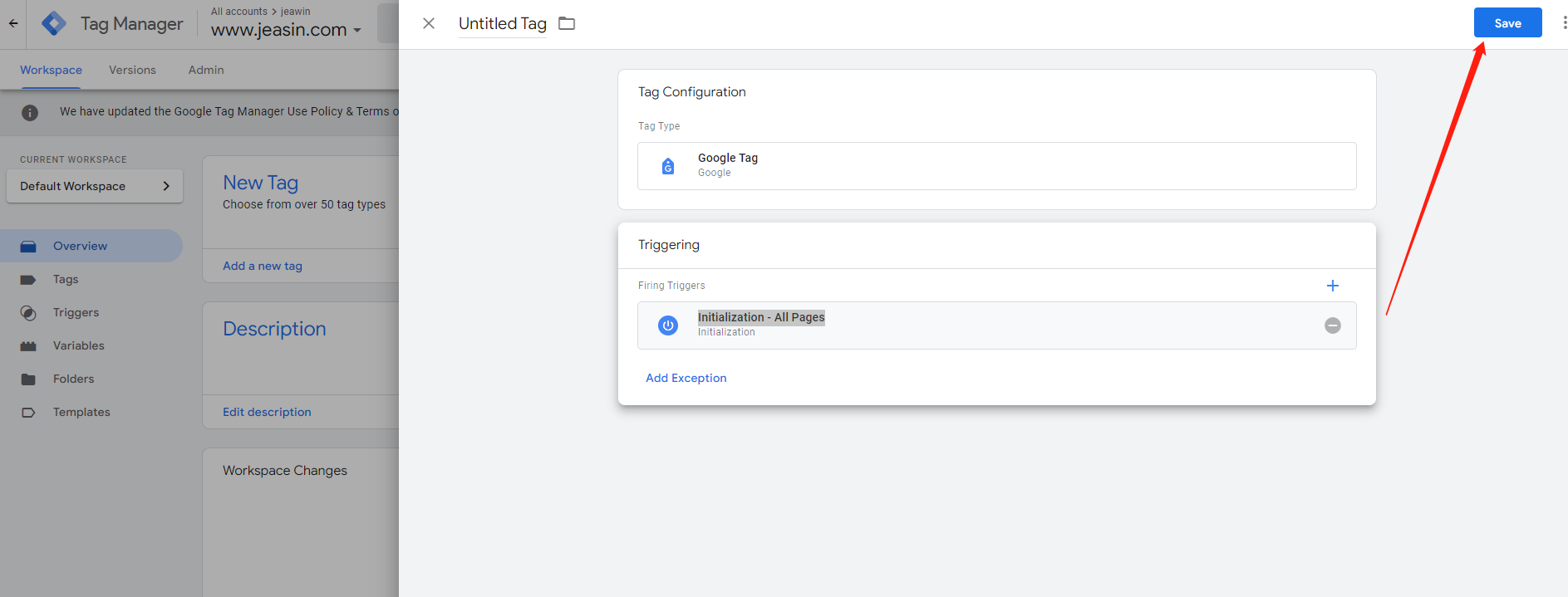Click the Triggering section heading
Viewport: 1568px width, 597px height.
click(x=669, y=245)
